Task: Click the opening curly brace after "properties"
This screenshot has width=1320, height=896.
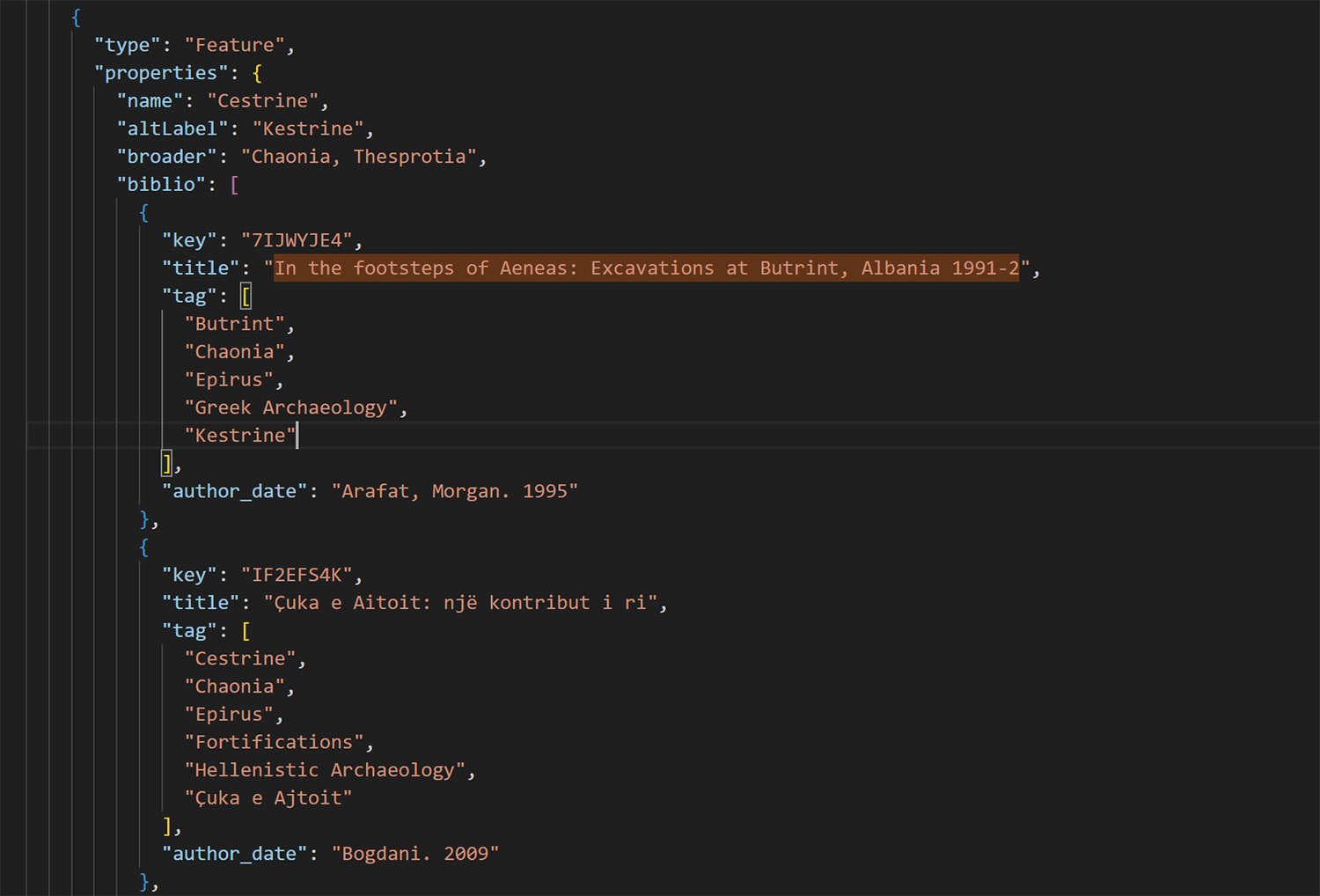Action: point(257,73)
